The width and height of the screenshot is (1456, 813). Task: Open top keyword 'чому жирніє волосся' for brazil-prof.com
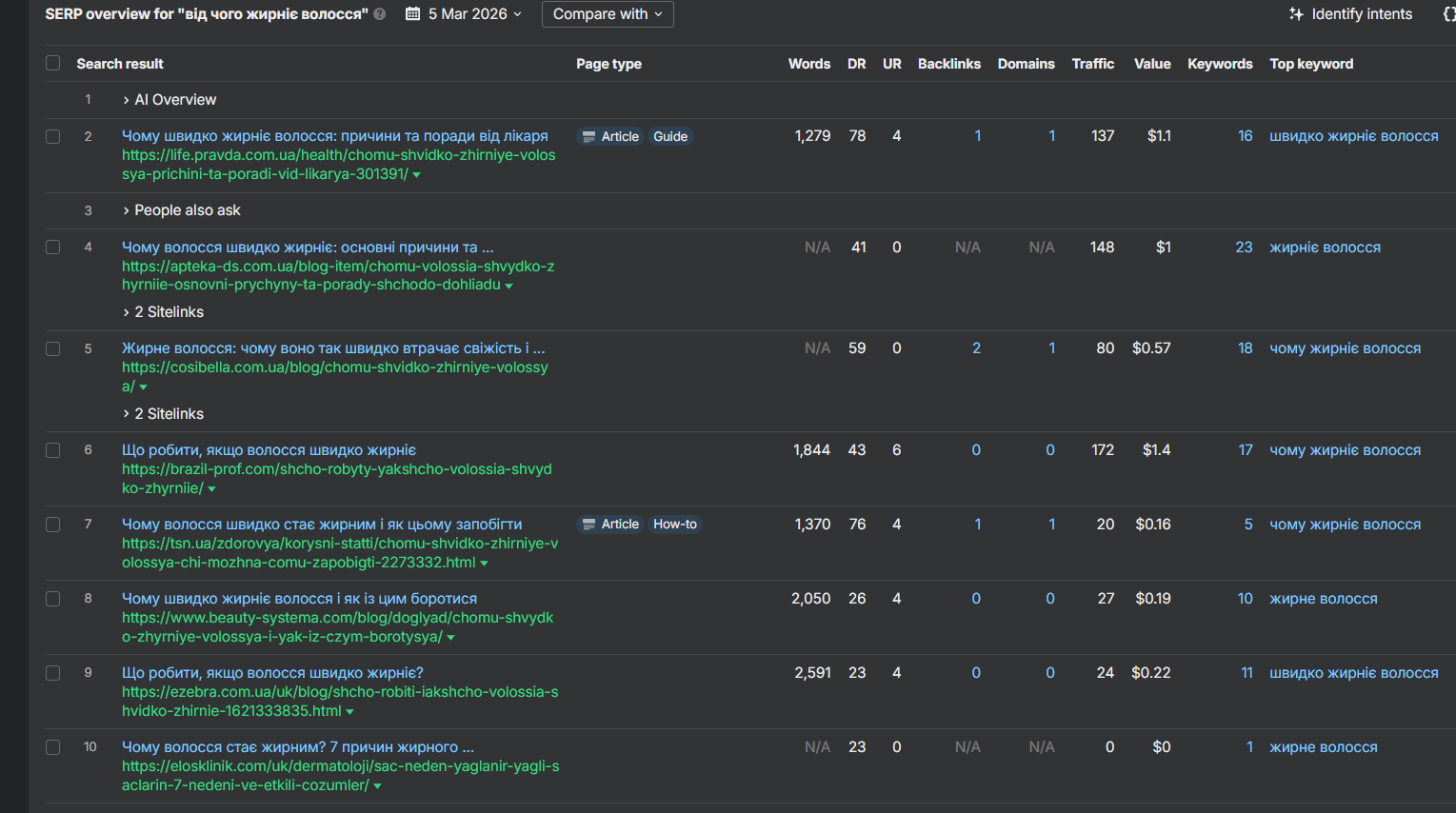[x=1345, y=450]
